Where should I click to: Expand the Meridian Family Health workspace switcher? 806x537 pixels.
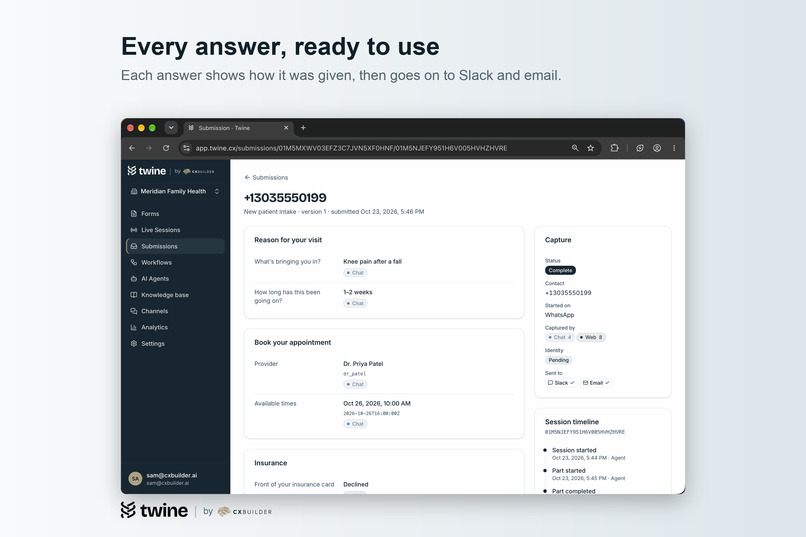[x=175, y=191]
